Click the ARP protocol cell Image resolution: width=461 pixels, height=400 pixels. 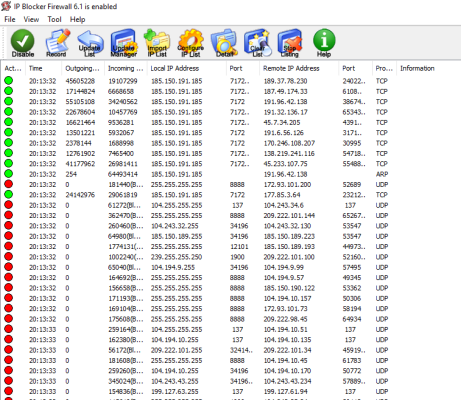pos(382,174)
